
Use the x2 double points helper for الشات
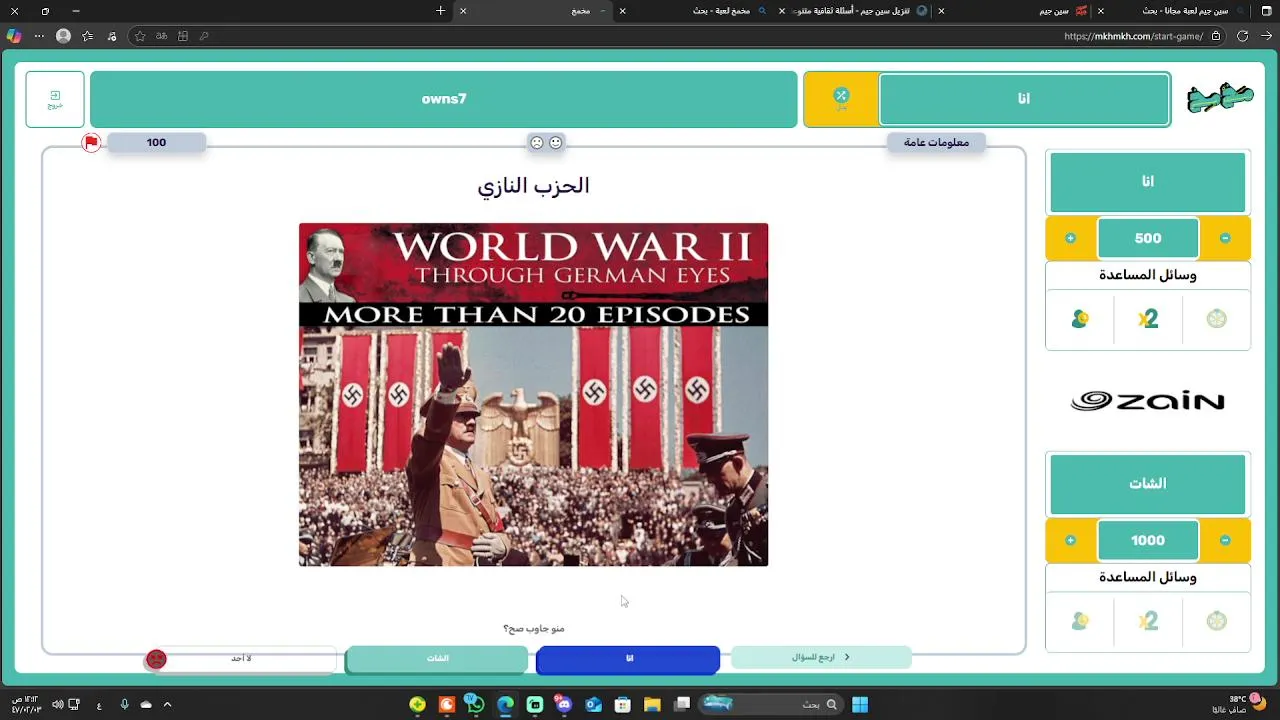(x=1148, y=621)
